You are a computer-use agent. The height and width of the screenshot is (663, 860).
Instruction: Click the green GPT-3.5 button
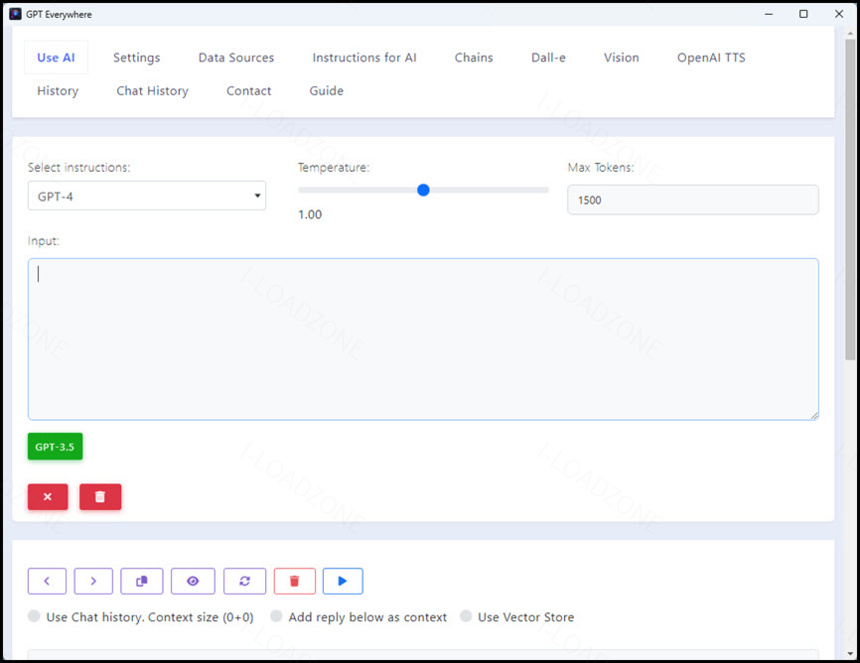pos(55,446)
